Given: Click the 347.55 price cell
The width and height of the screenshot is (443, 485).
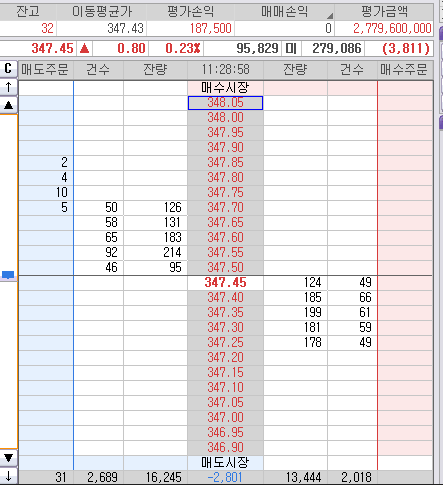Looking at the screenshot, I should (226, 253).
